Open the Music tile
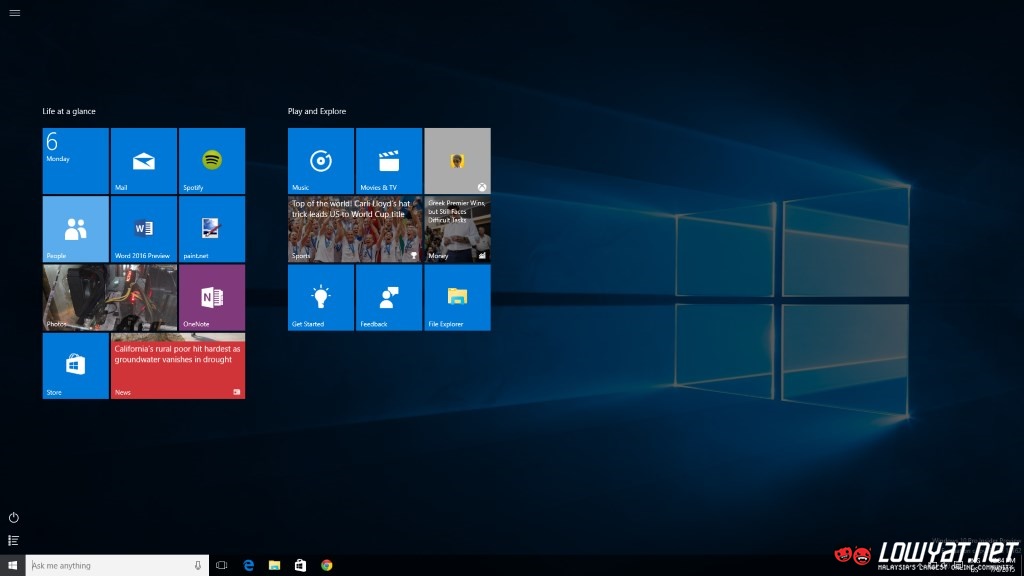 [320, 161]
